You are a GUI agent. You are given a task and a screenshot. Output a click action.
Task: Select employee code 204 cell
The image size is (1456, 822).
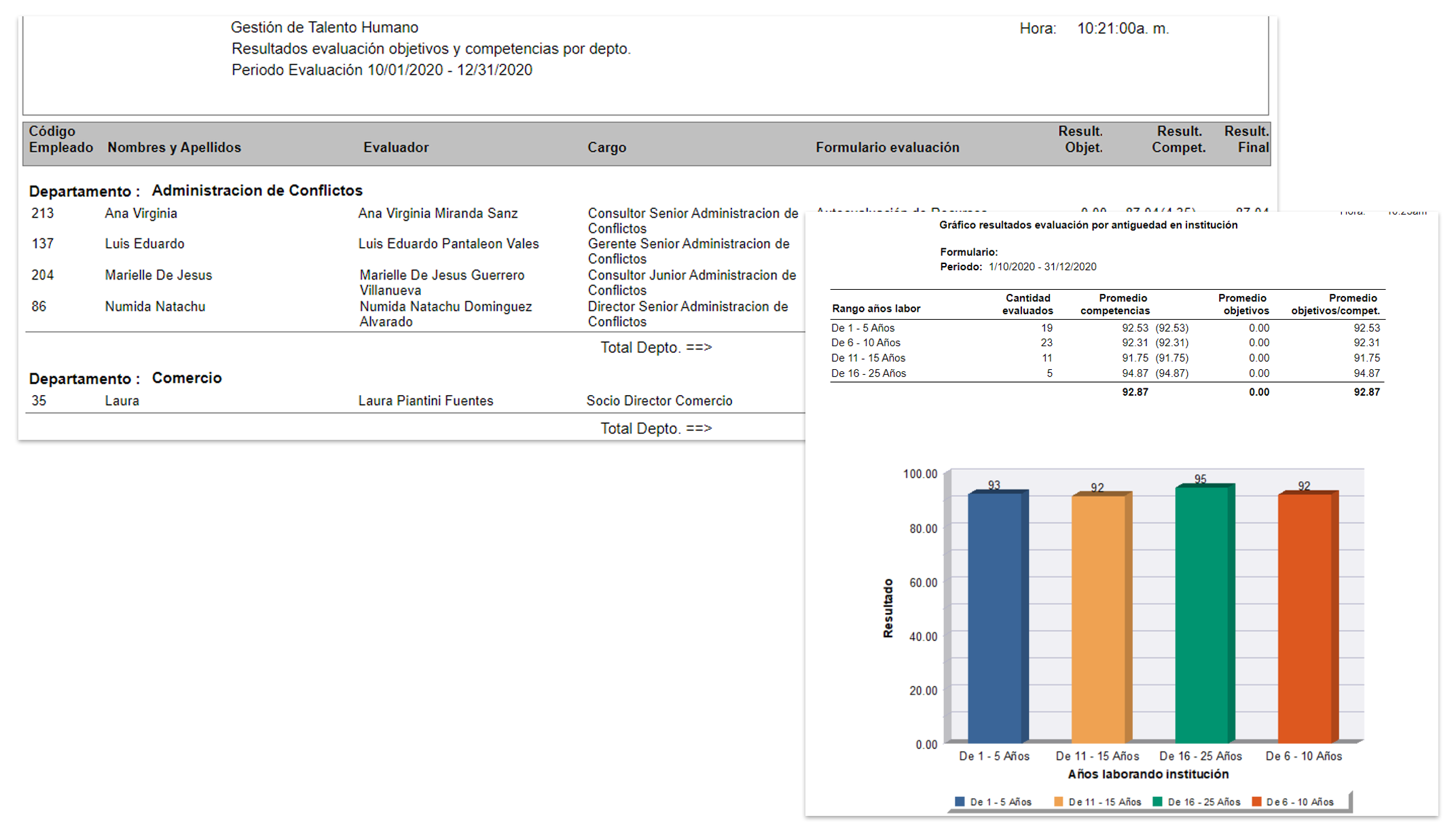pos(42,275)
